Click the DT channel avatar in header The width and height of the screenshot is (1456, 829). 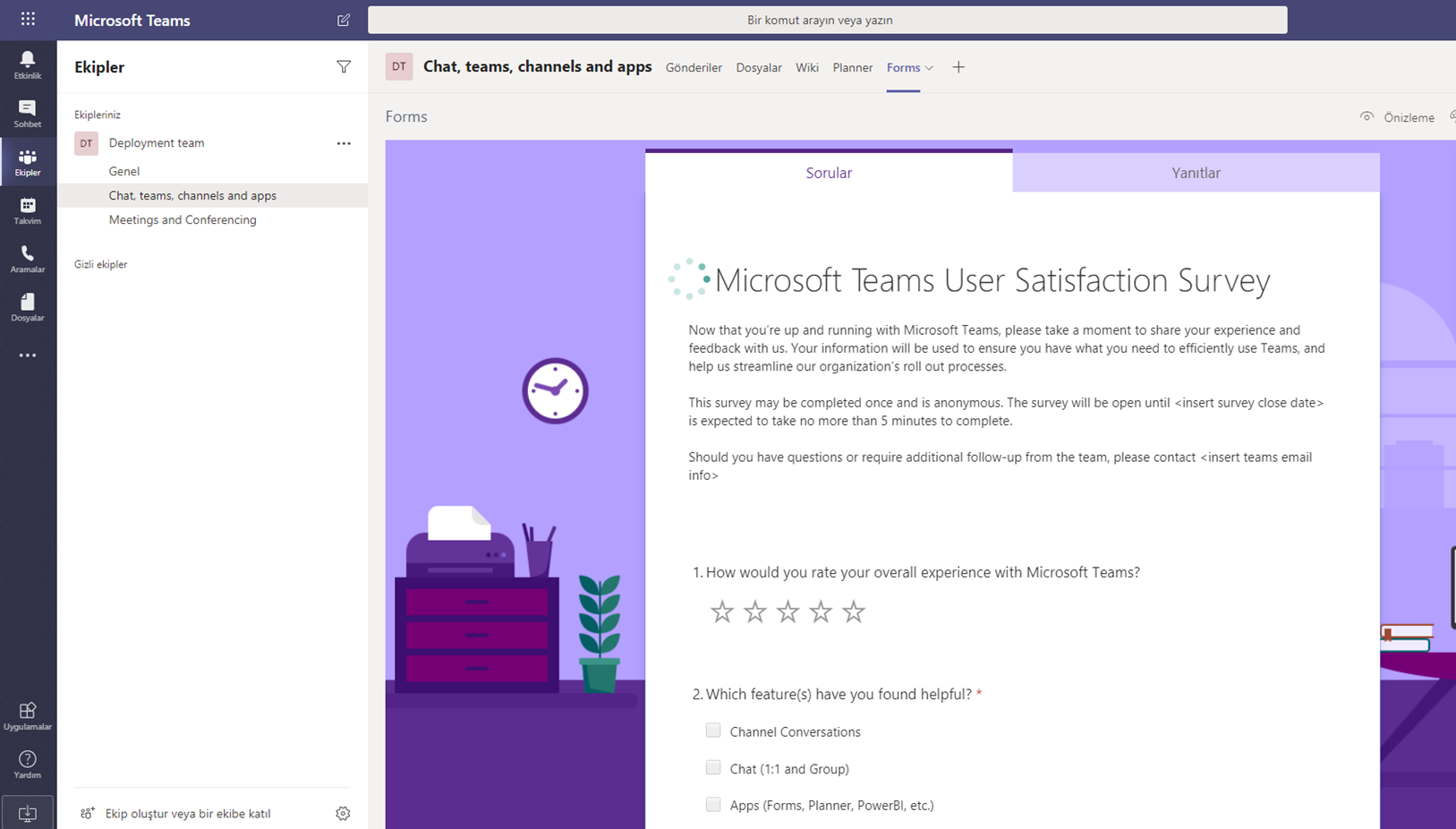click(x=399, y=66)
